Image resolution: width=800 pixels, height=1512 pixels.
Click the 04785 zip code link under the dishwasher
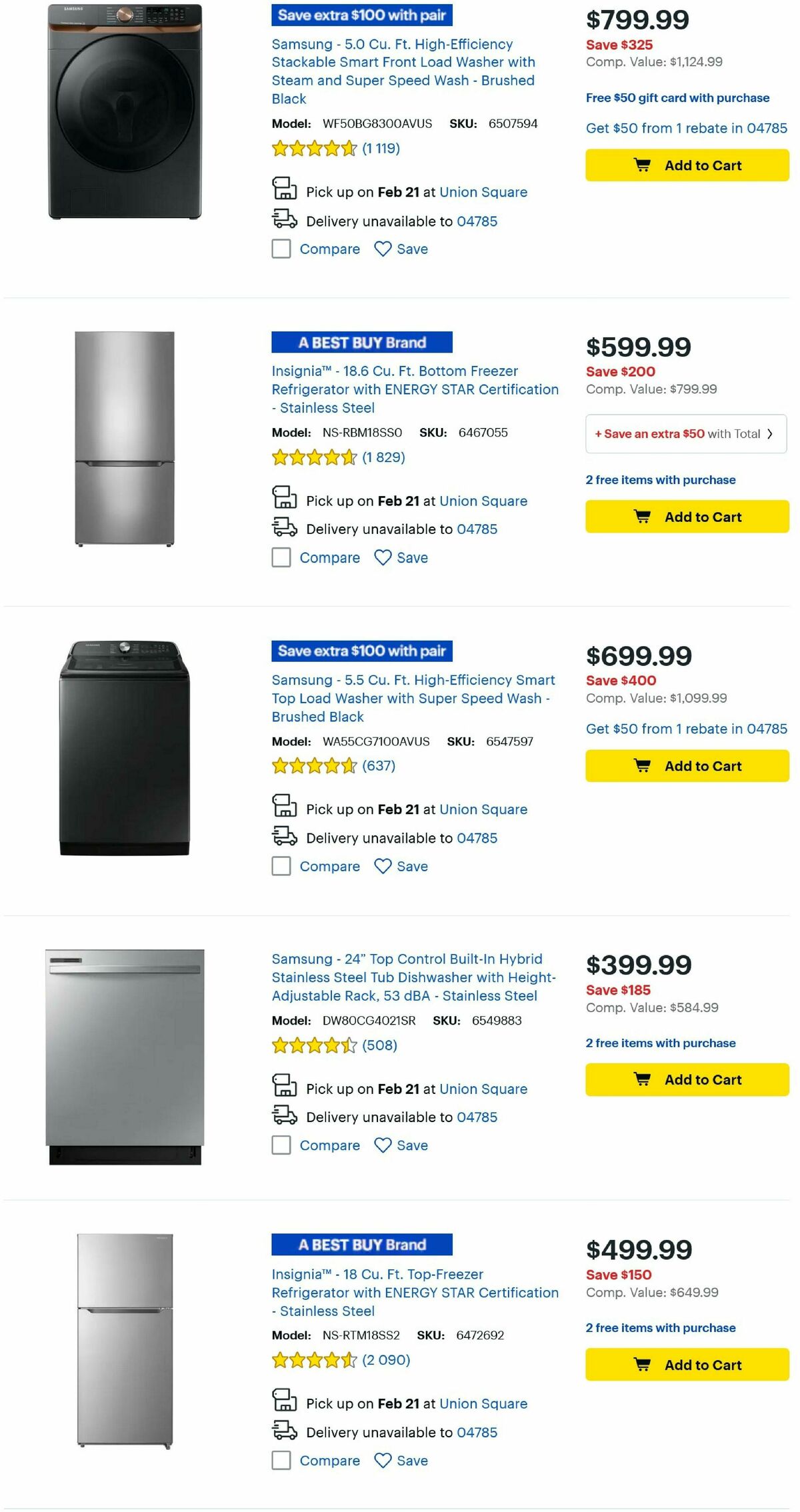point(477,1117)
